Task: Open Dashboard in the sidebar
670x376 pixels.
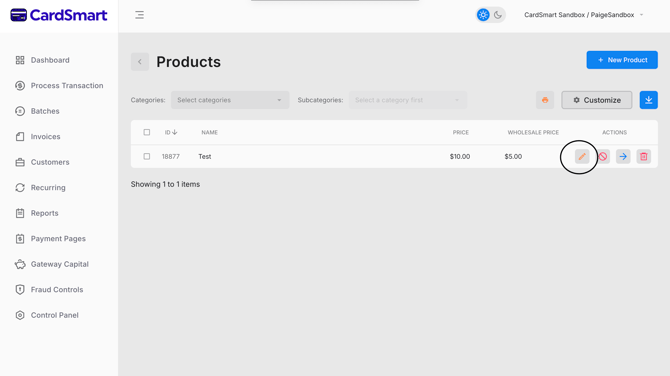Action: (50, 60)
